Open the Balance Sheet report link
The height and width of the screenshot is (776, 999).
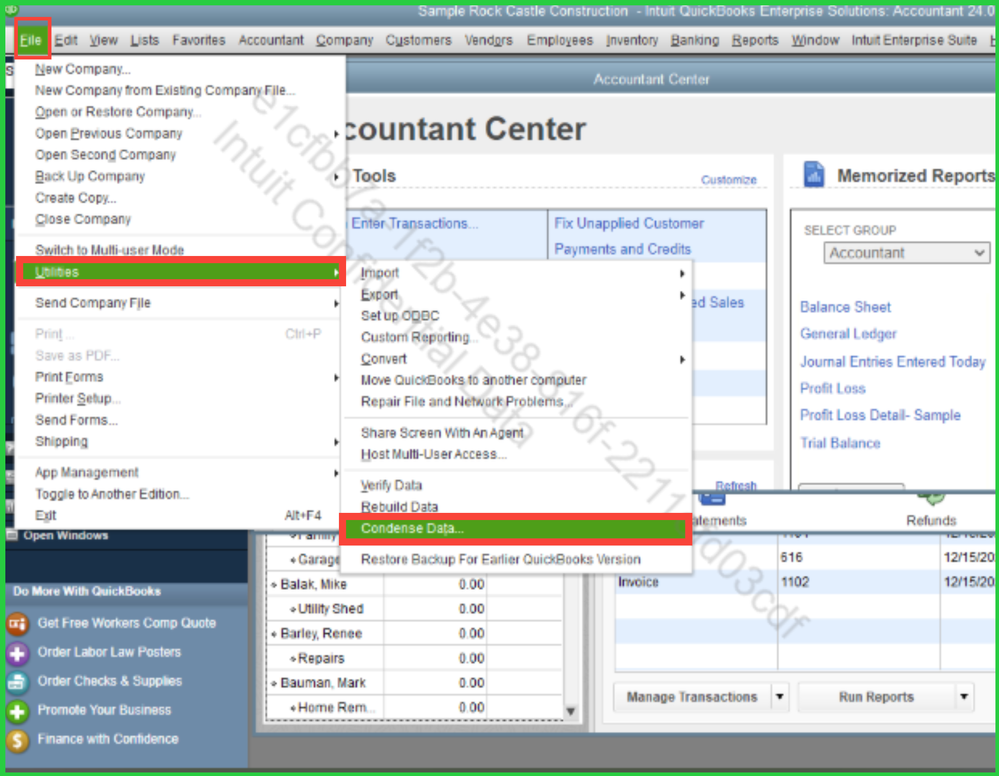coord(845,307)
